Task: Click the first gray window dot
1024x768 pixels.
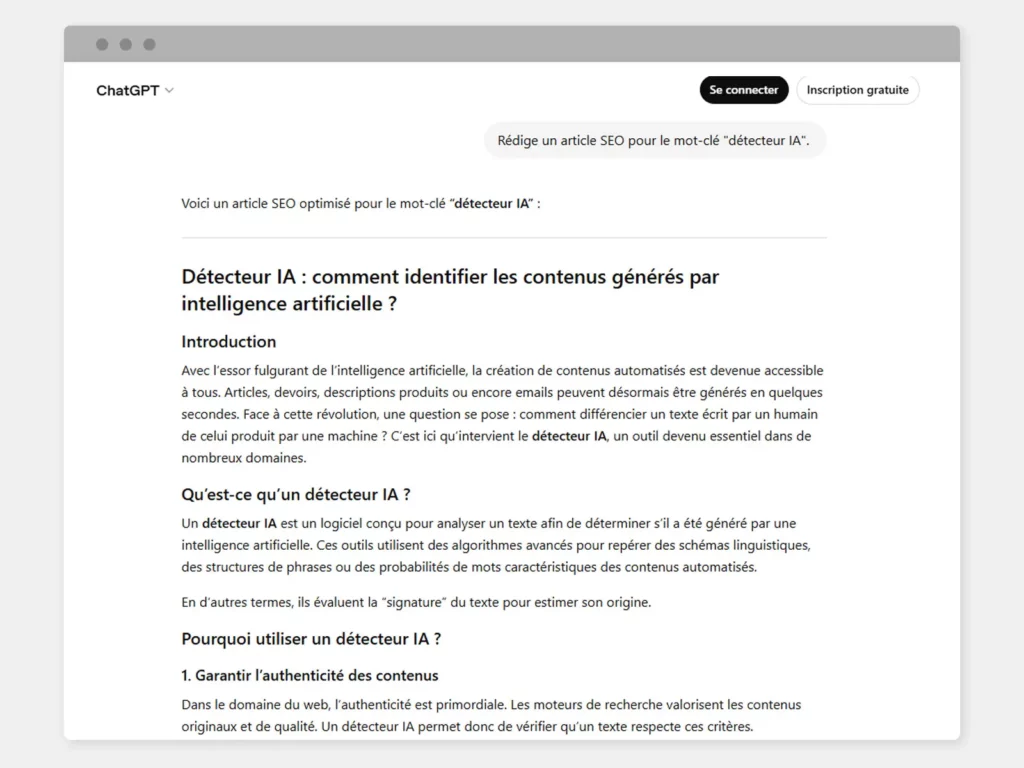Action: (x=100, y=44)
